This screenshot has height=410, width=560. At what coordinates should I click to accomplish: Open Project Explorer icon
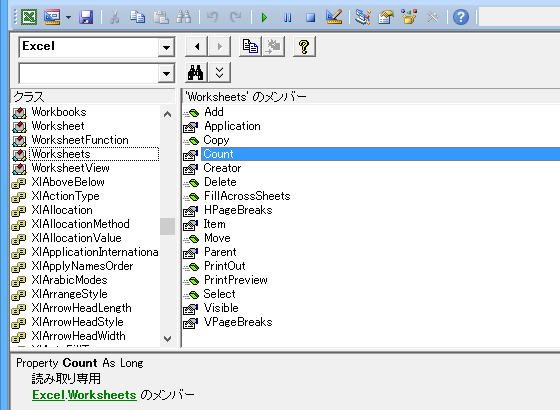[x=362, y=17]
